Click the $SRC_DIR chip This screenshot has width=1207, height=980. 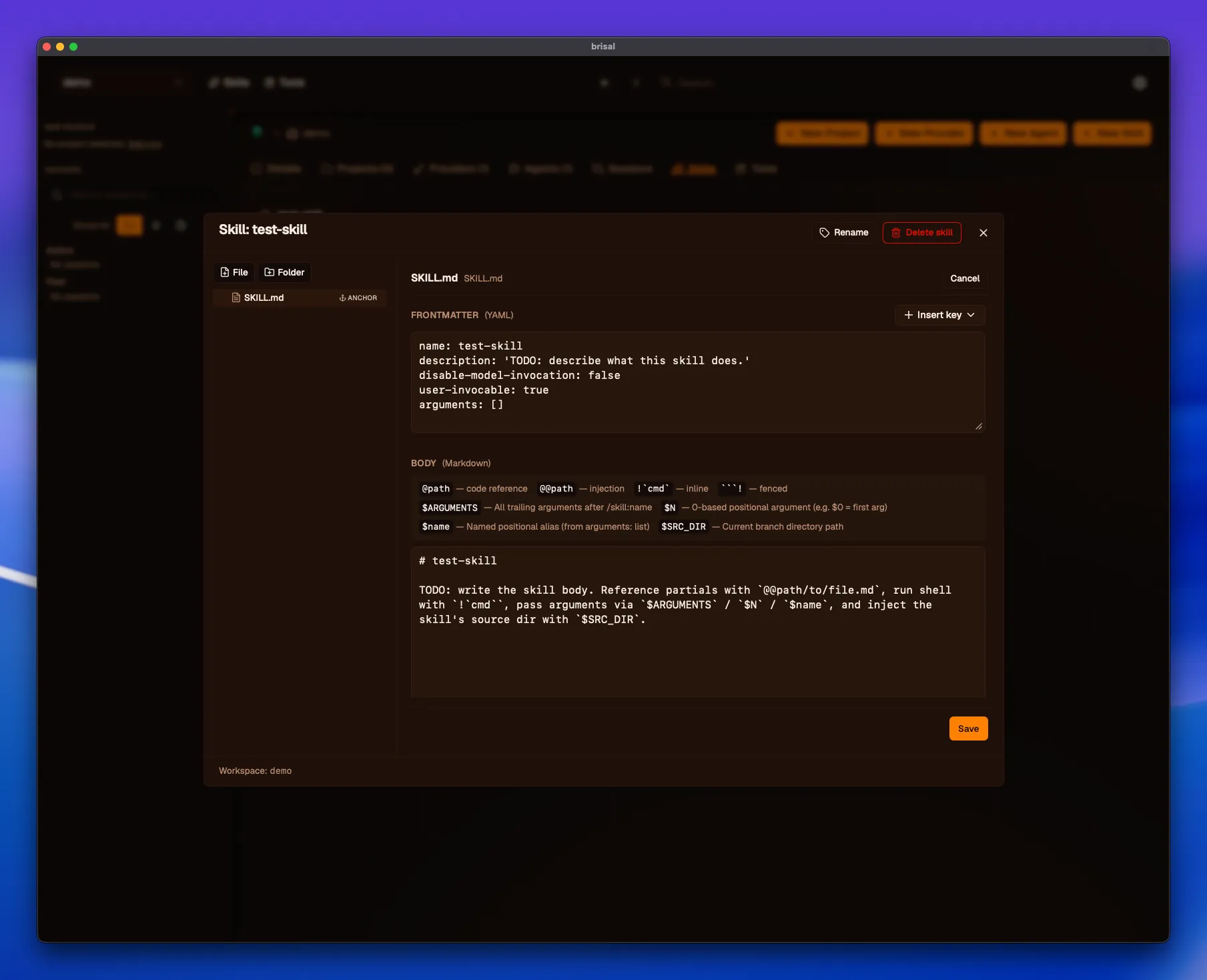point(683,526)
